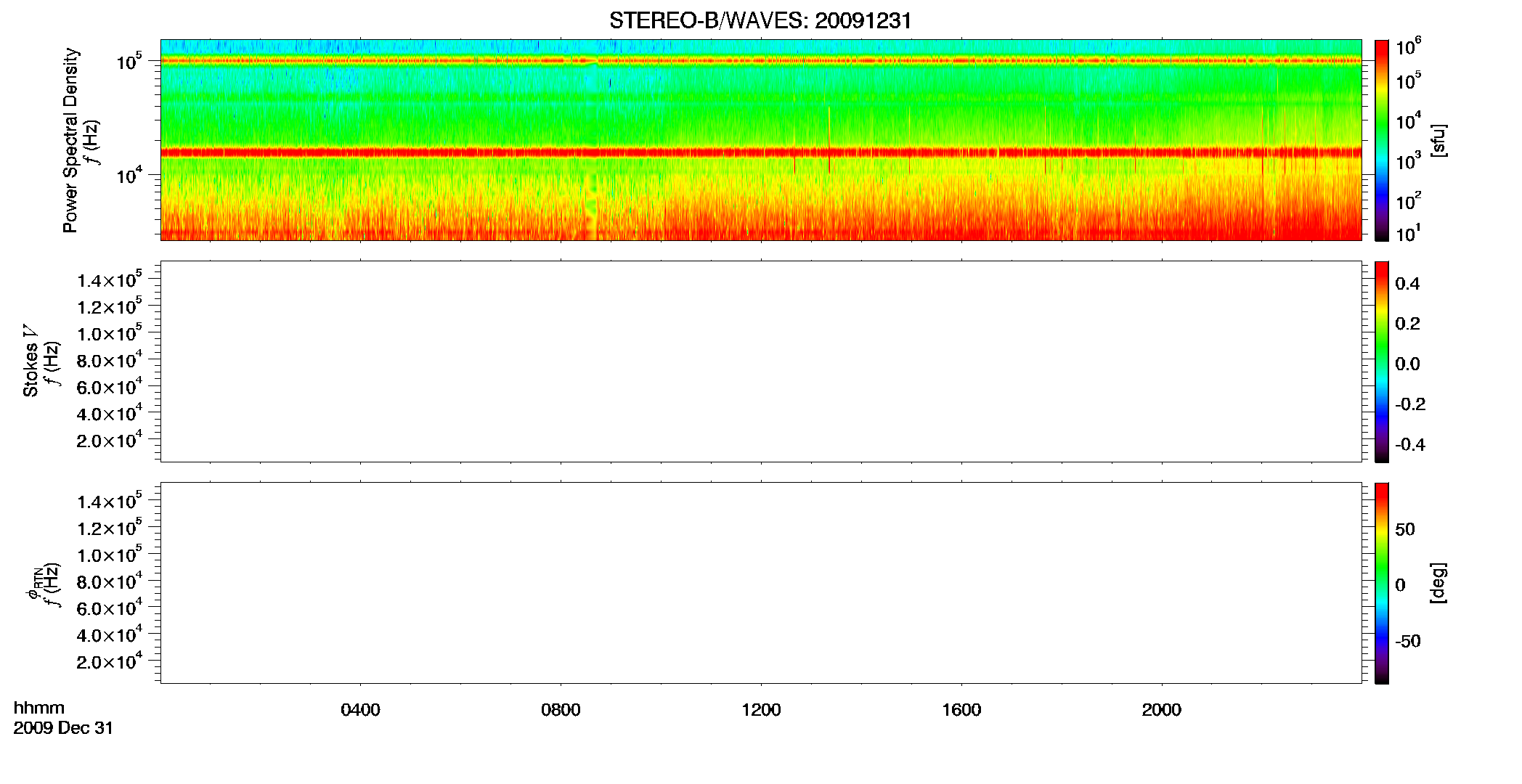Click the 1600 time axis label
The height and width of the screenshot is (784, 1522).
tap(961, 710)
